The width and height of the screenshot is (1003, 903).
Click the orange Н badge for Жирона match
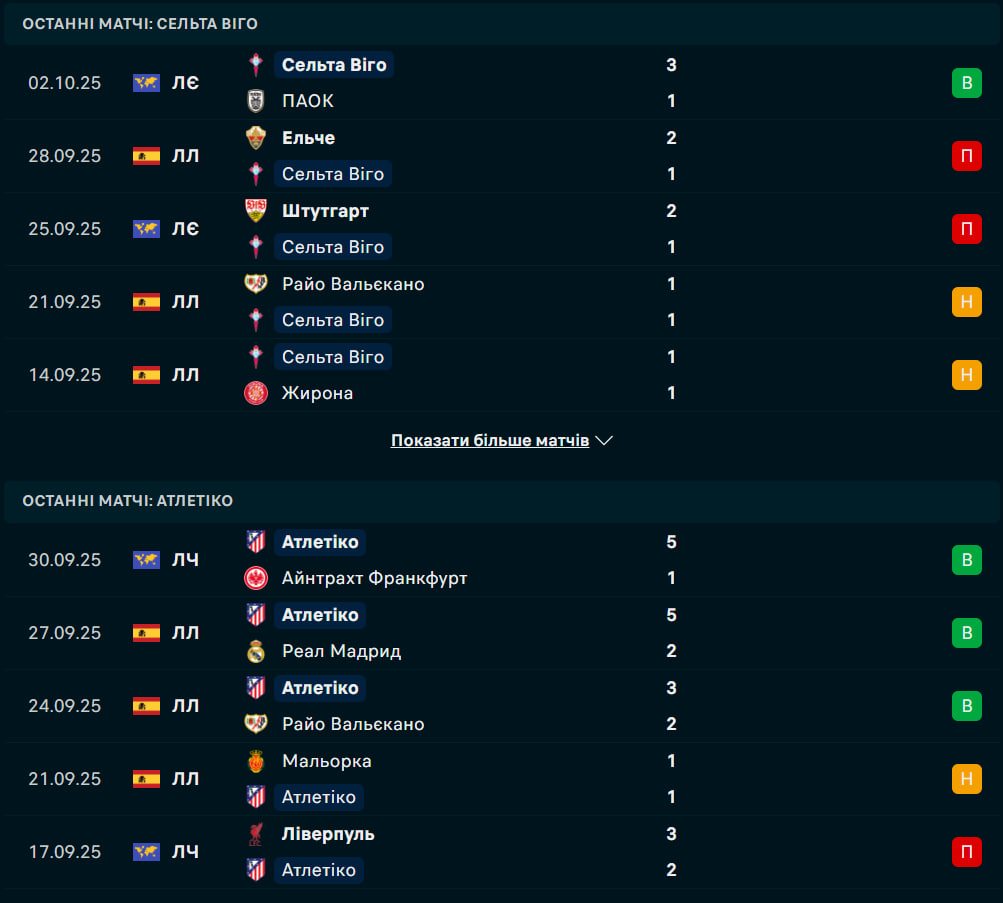click(x=966, y=375)
